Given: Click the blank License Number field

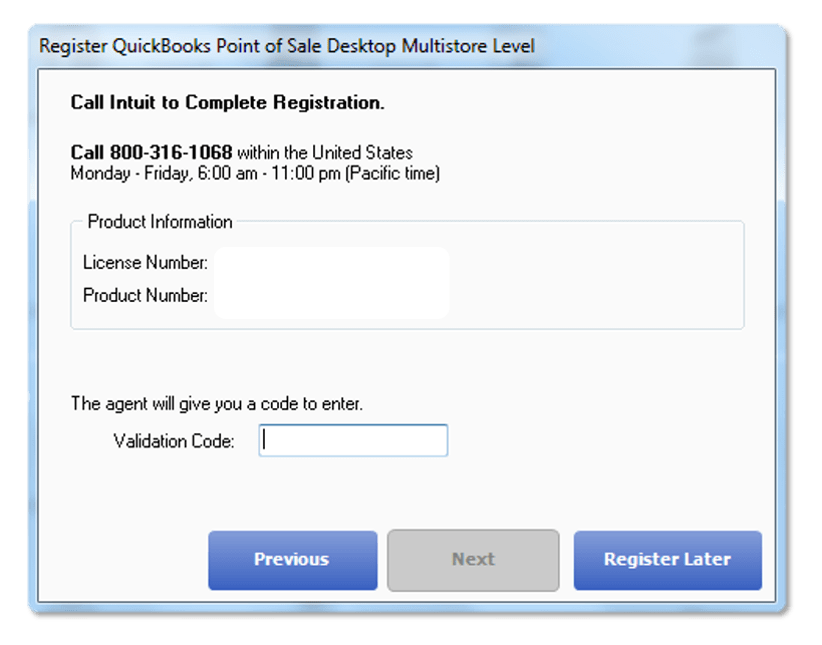Looking at the screenshot, I should point(330,263).
